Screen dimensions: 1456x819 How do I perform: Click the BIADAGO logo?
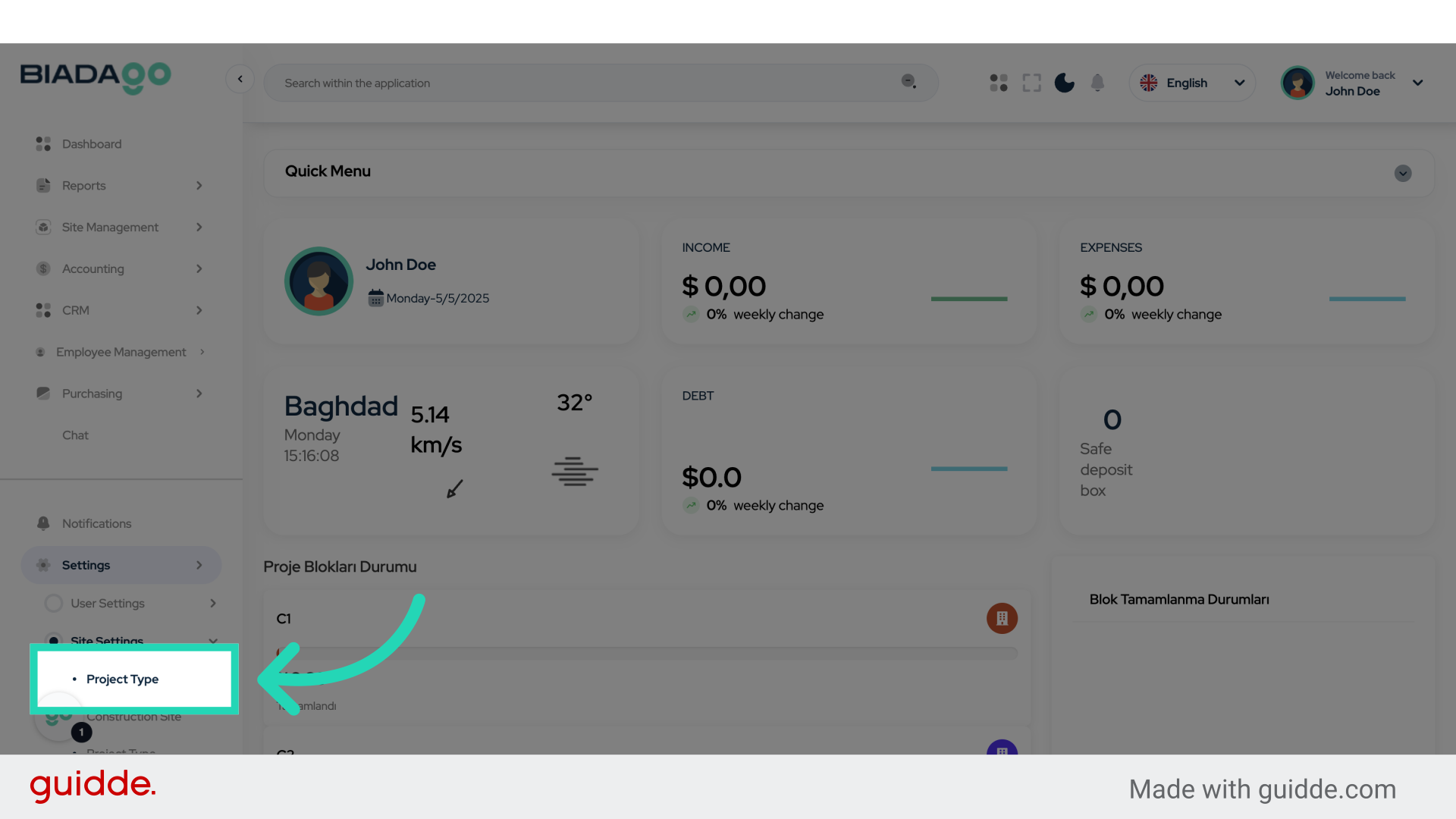click(96, 77)
